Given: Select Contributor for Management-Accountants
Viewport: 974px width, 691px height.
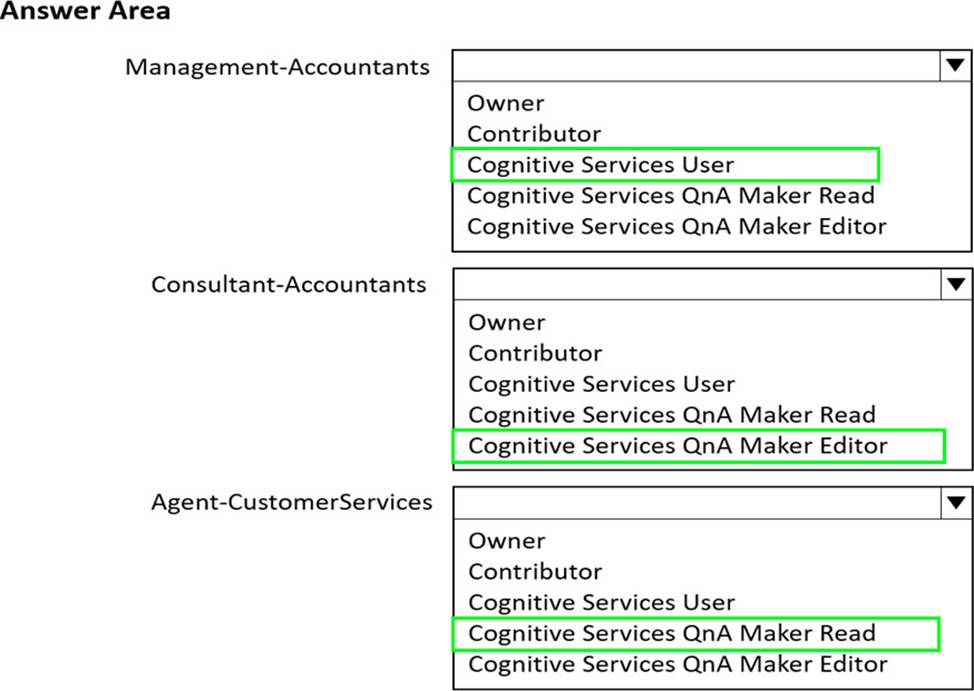Looking at the screenshot, I should coord(534,134).
